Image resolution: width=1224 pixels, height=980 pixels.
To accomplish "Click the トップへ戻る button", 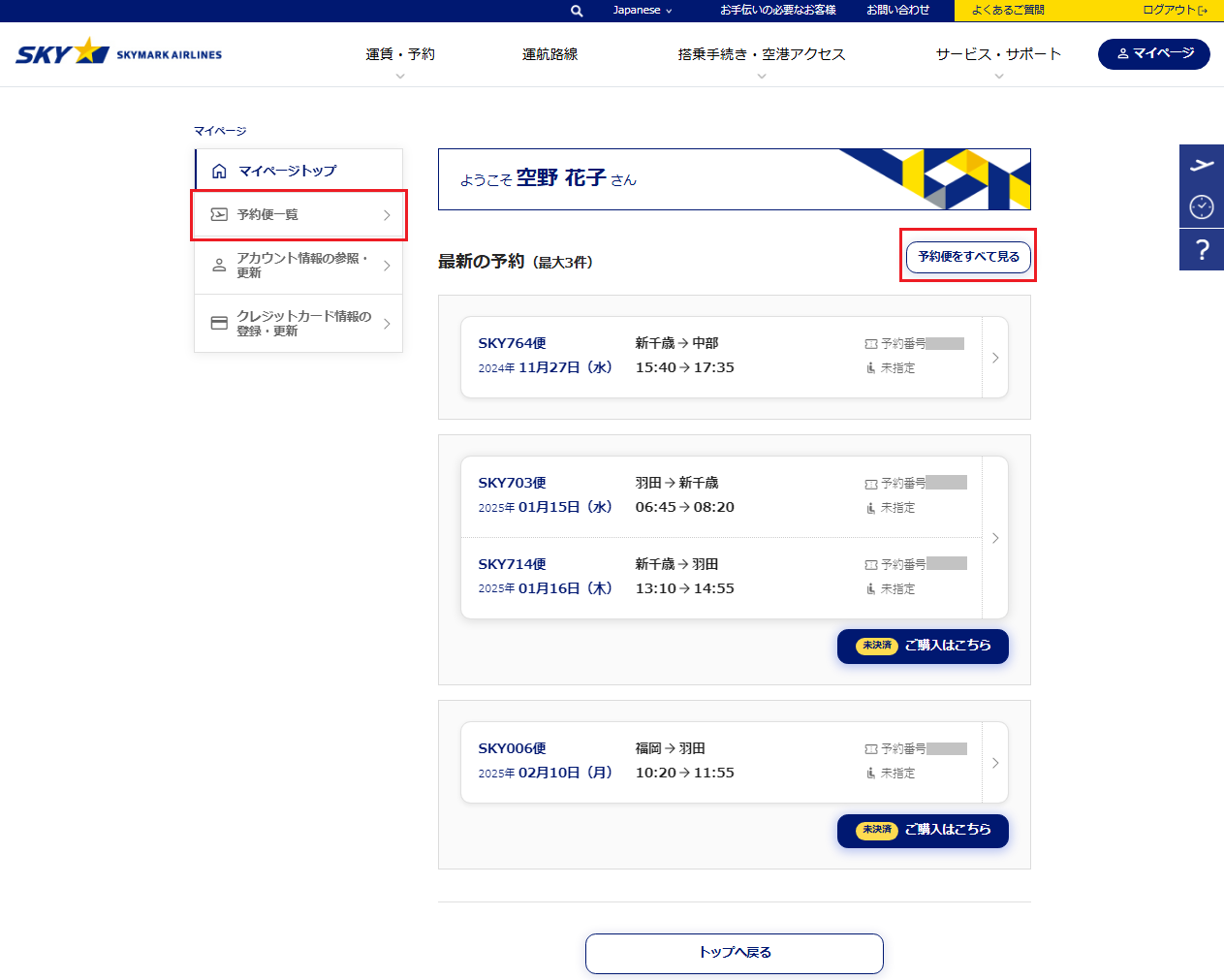I will click(734, 953).
